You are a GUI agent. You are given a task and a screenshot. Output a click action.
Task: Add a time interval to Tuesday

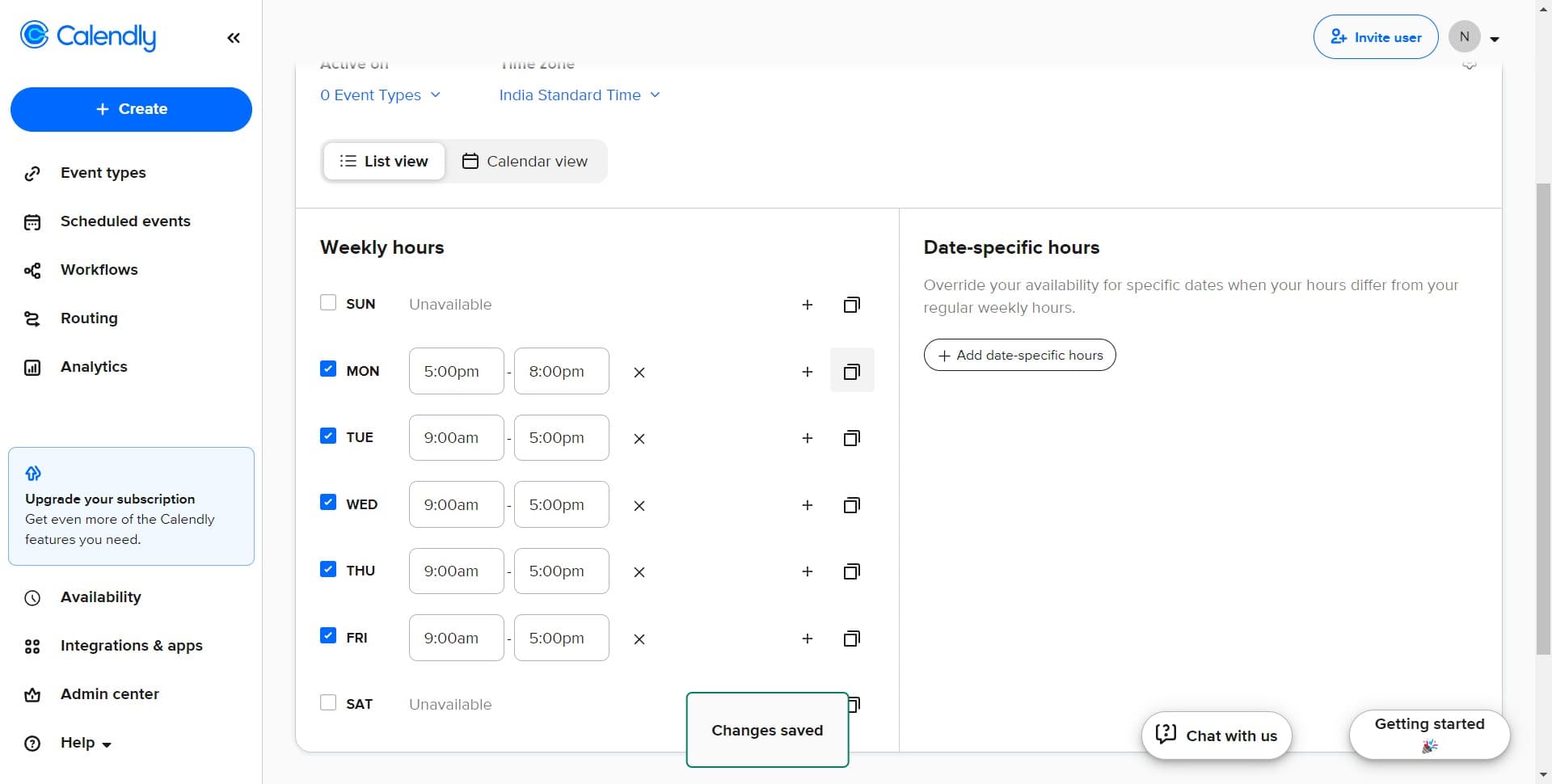807,438
